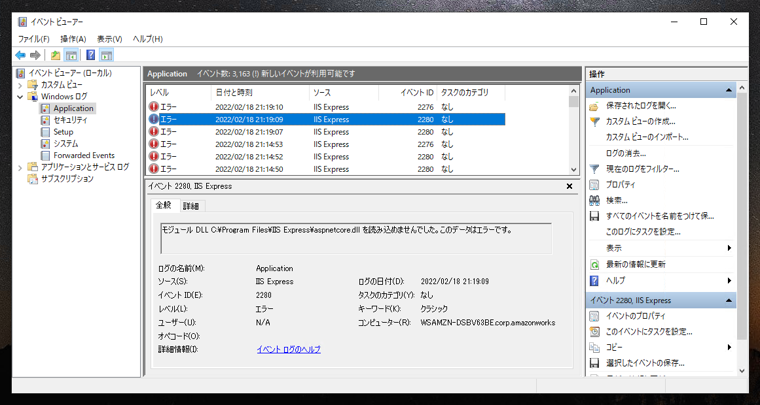
Task: Collapse イベント 2280, IIS Express actions section
Action: (728, 301)
